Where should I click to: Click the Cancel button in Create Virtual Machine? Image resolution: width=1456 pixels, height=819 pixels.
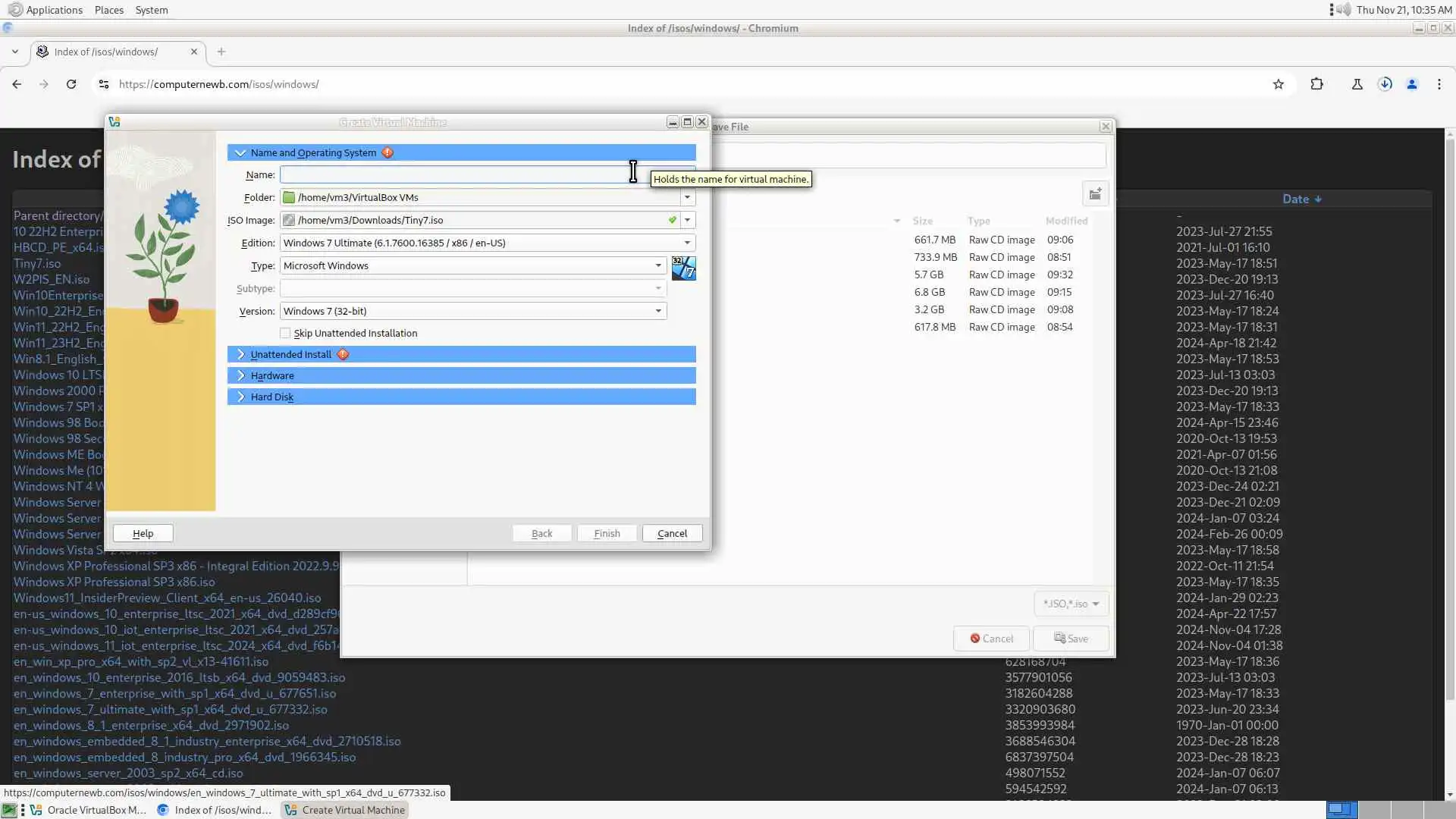tap(672, 534)
